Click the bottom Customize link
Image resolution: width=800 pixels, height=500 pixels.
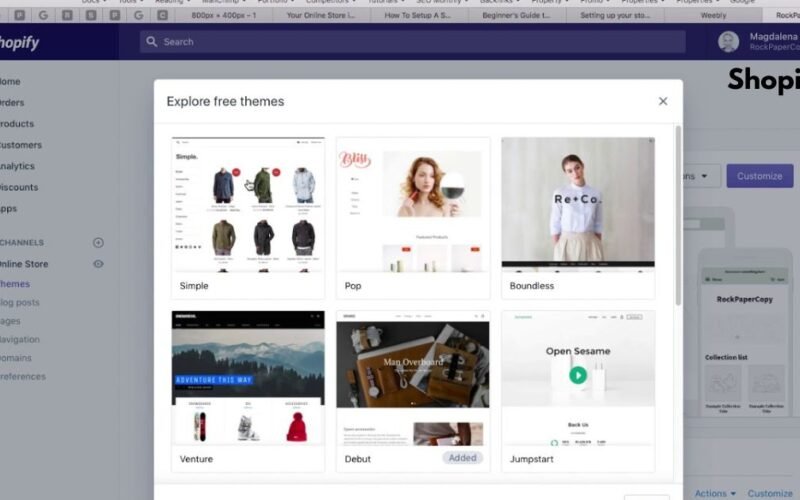tap(770, 493)
